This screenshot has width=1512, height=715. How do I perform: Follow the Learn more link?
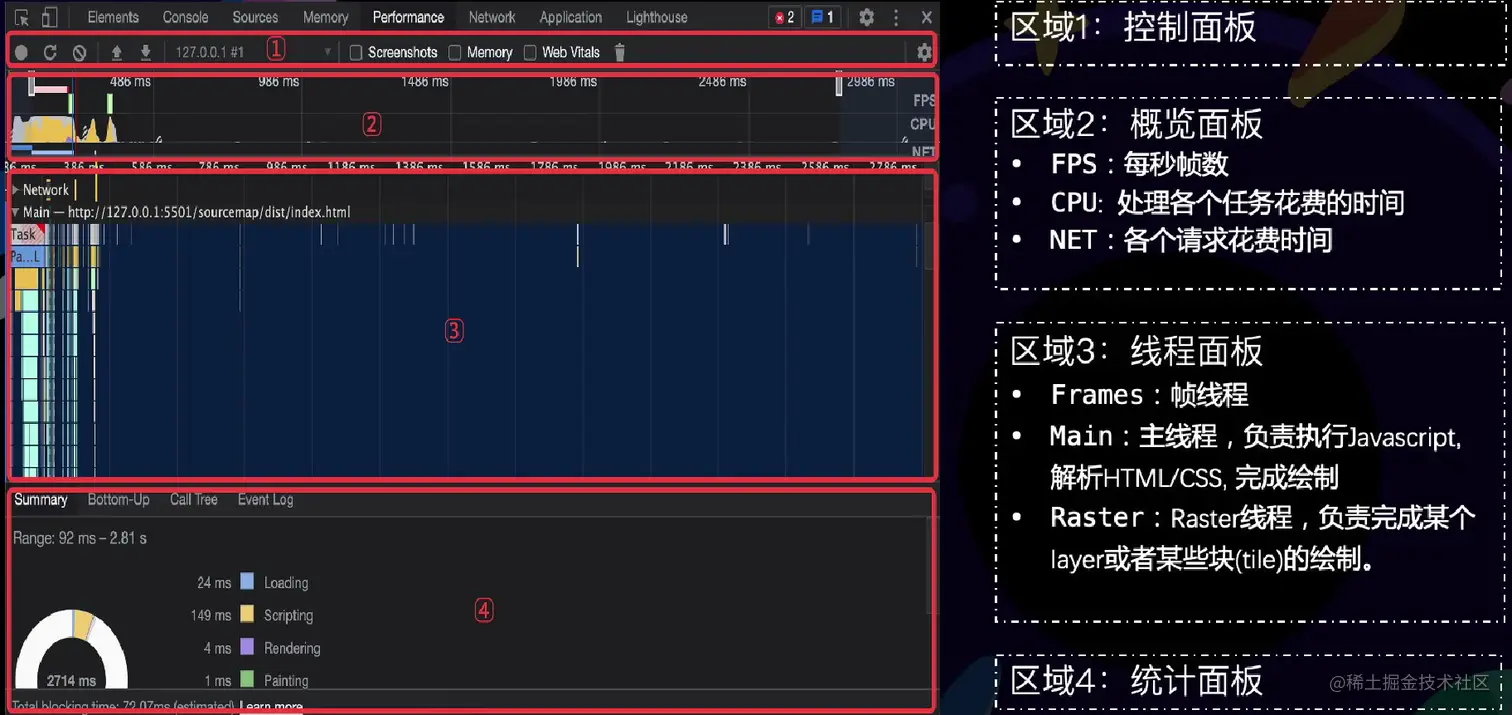tap(271, 707)
